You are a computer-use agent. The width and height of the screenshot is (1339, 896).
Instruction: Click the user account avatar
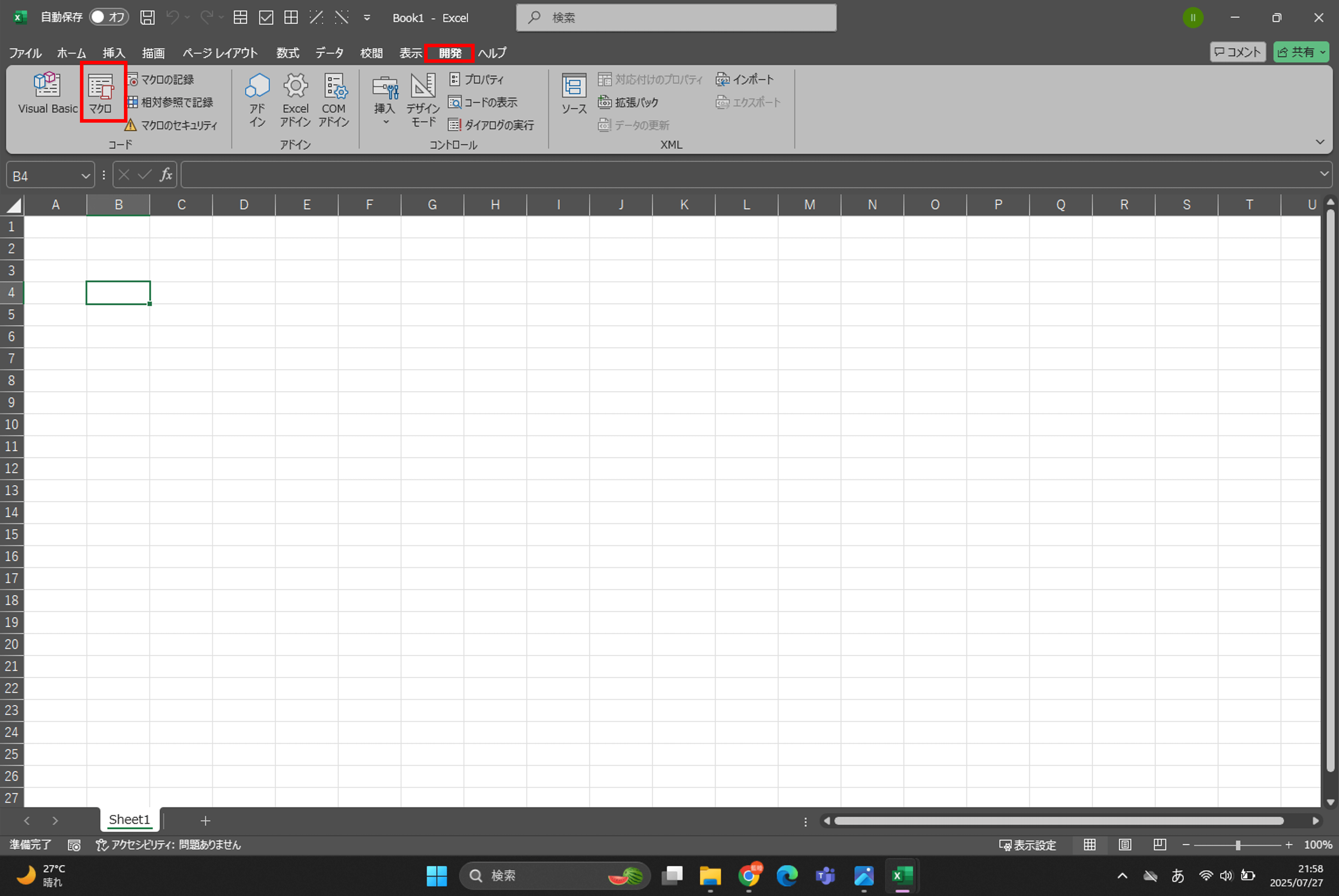click(x=1193, y=18)
